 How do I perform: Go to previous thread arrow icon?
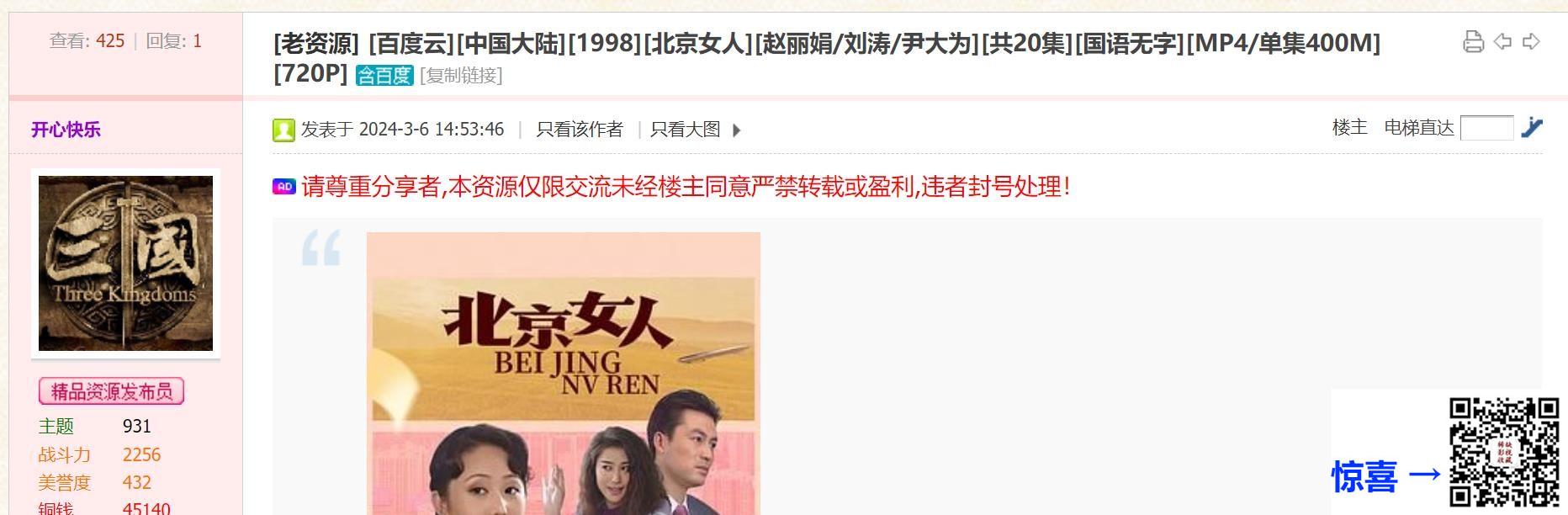pos(1502,41)
